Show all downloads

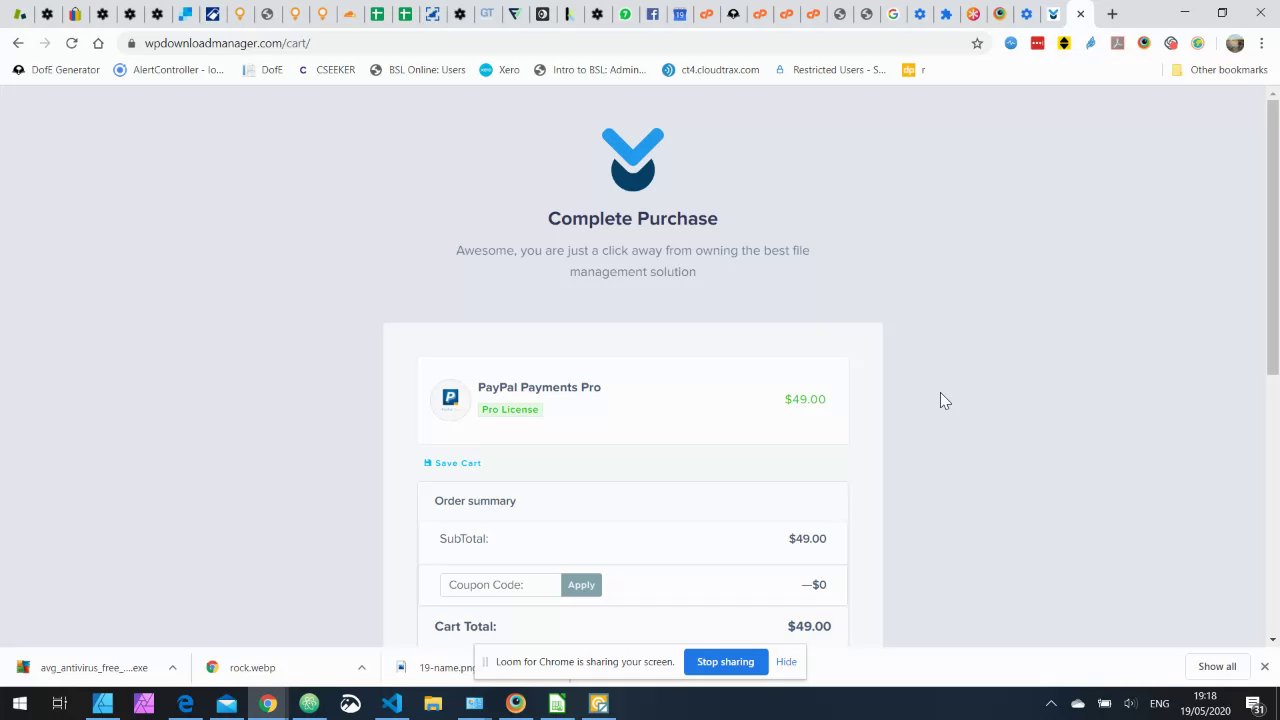1217,667
